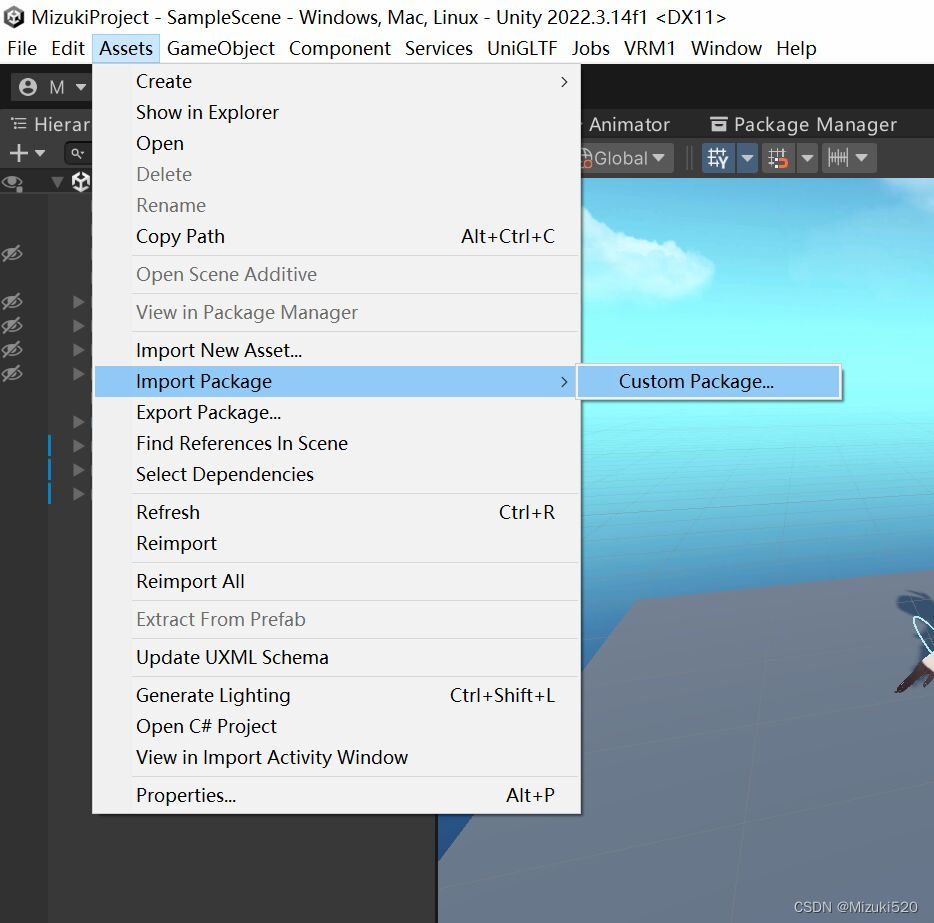The width and height of the screenshot is (934, 923).
Task: Select Find References In Scene
Action: point(337,444)
